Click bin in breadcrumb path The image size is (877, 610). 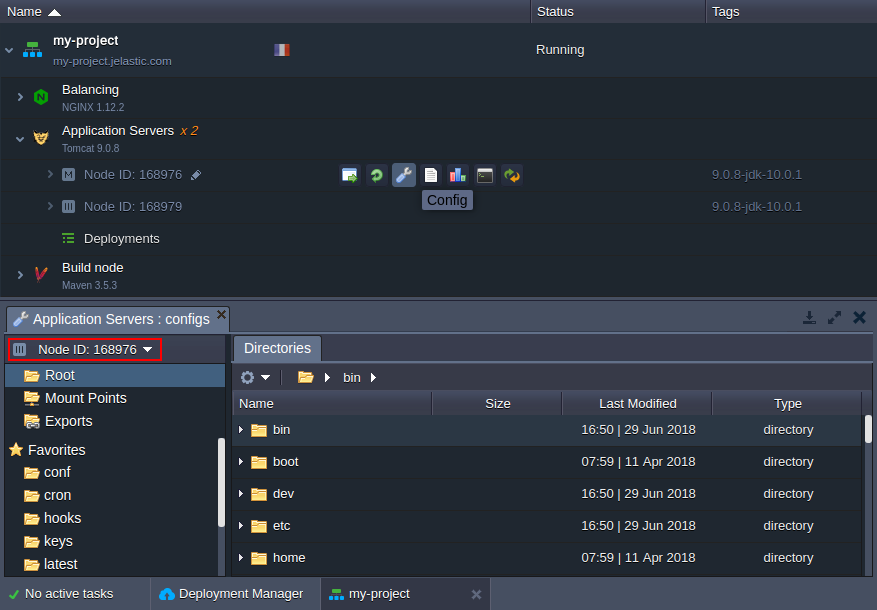coord(352,377)
